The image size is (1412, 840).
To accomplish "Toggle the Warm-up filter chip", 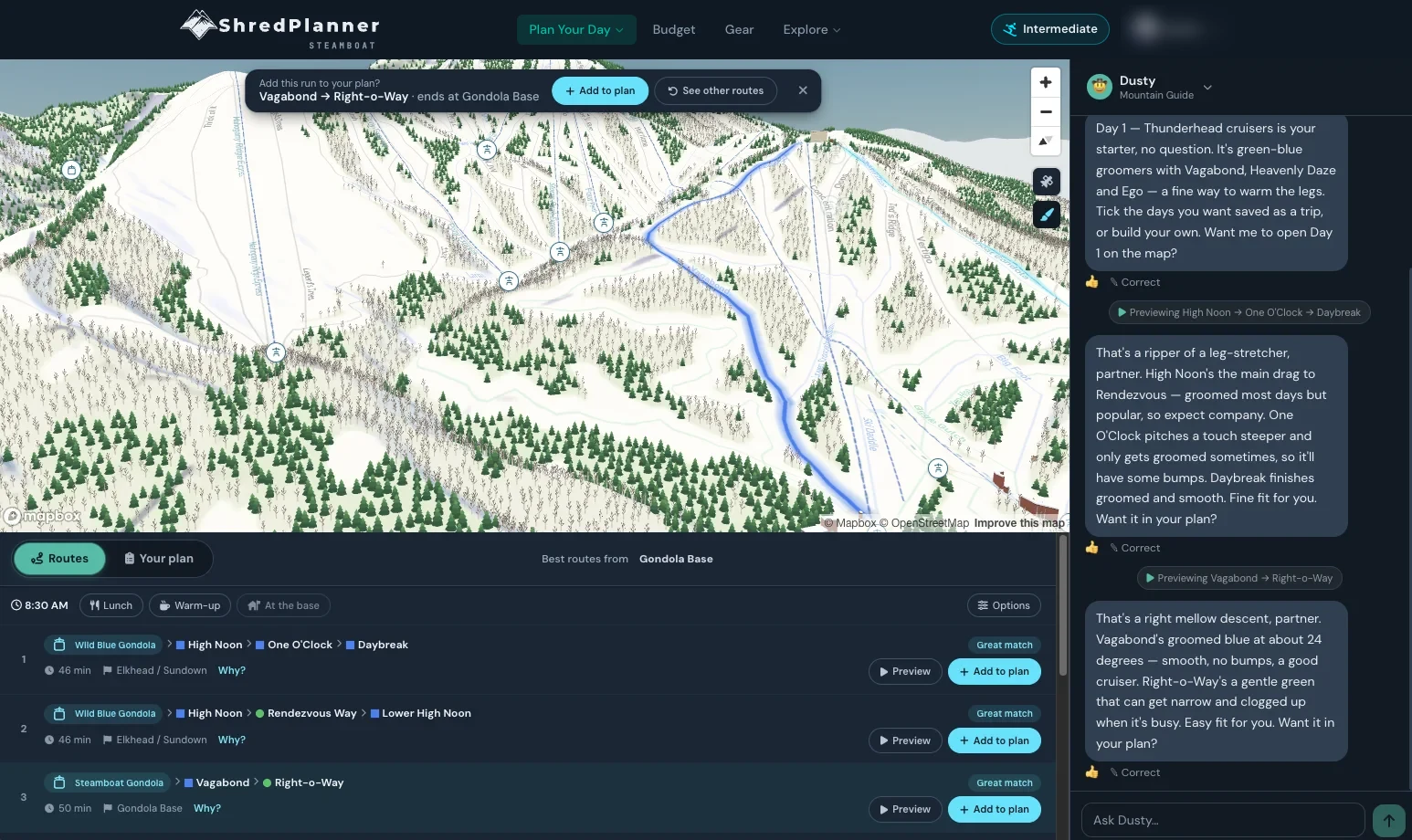I will click(190, 605).
